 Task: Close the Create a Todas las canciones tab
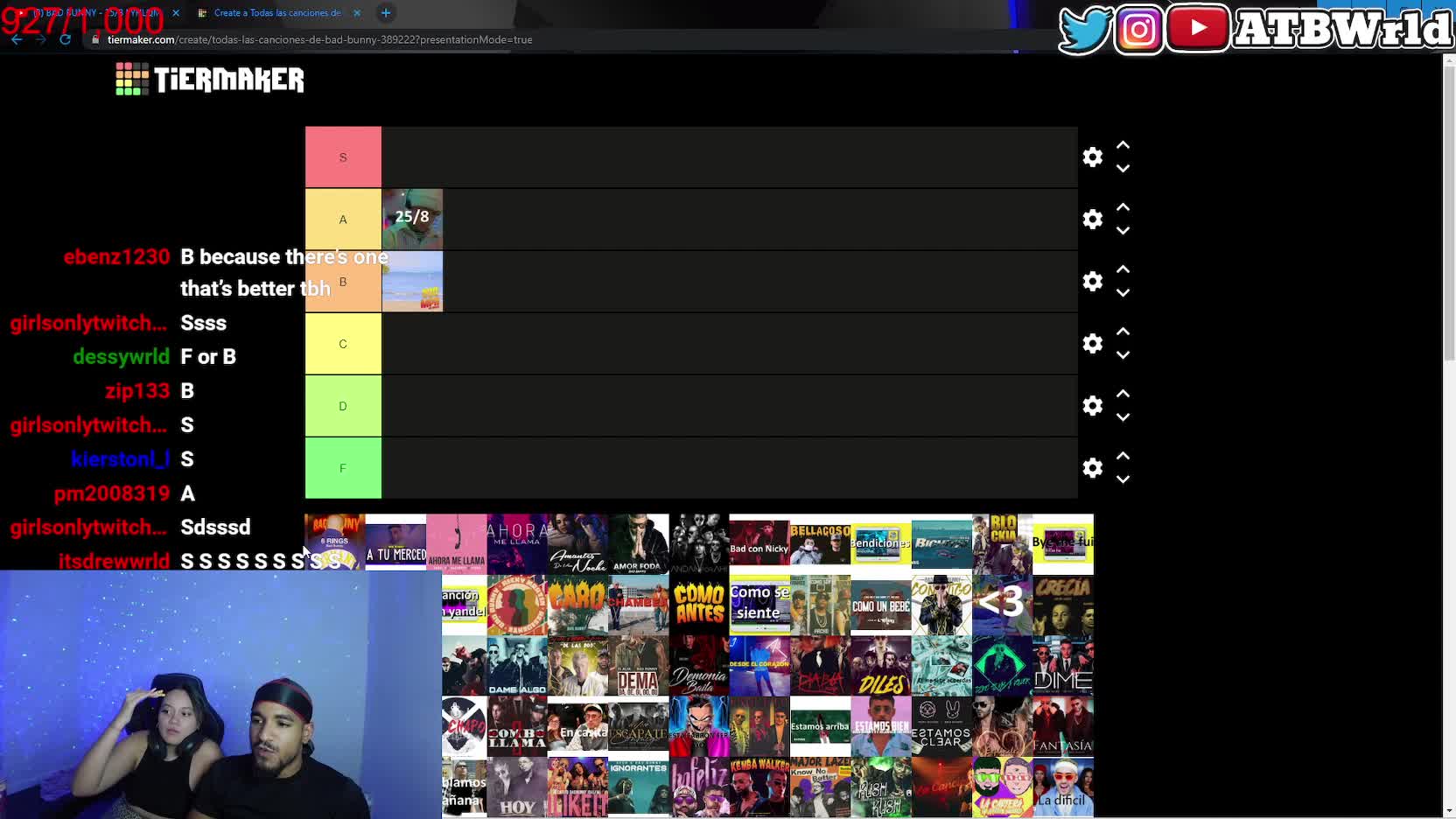357,13
